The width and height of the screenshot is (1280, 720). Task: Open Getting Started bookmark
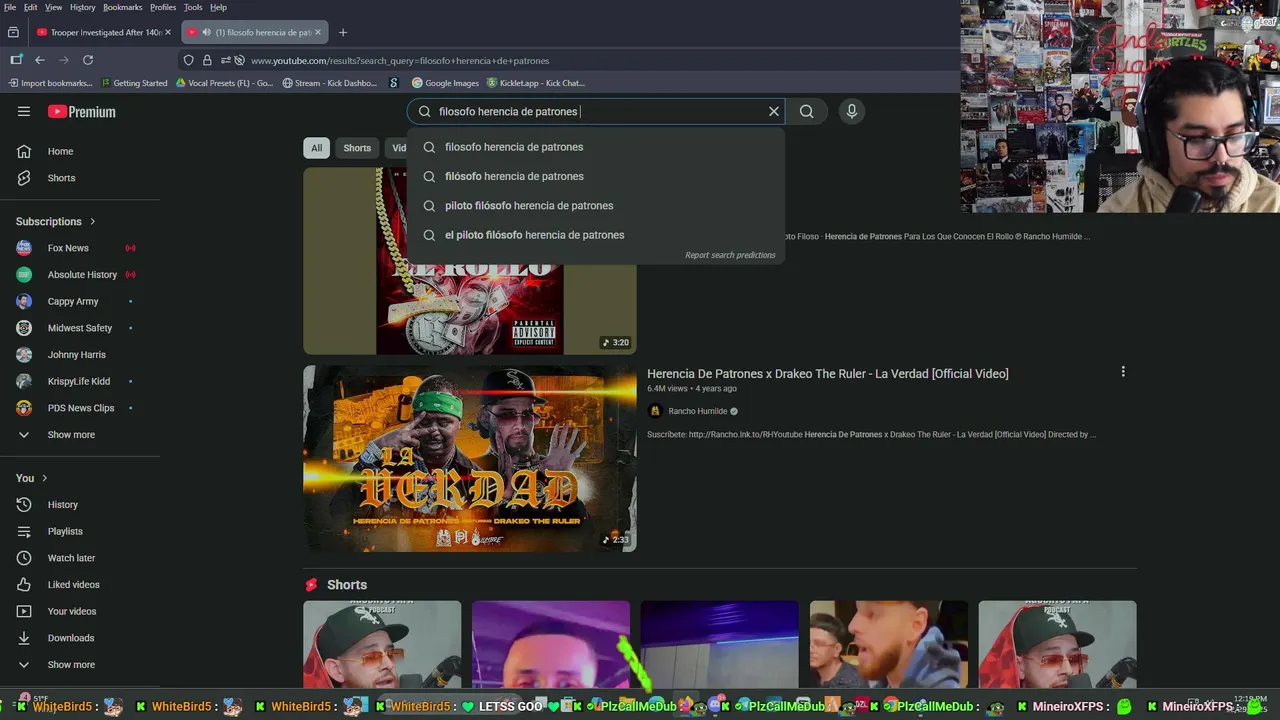pos(133,83)
